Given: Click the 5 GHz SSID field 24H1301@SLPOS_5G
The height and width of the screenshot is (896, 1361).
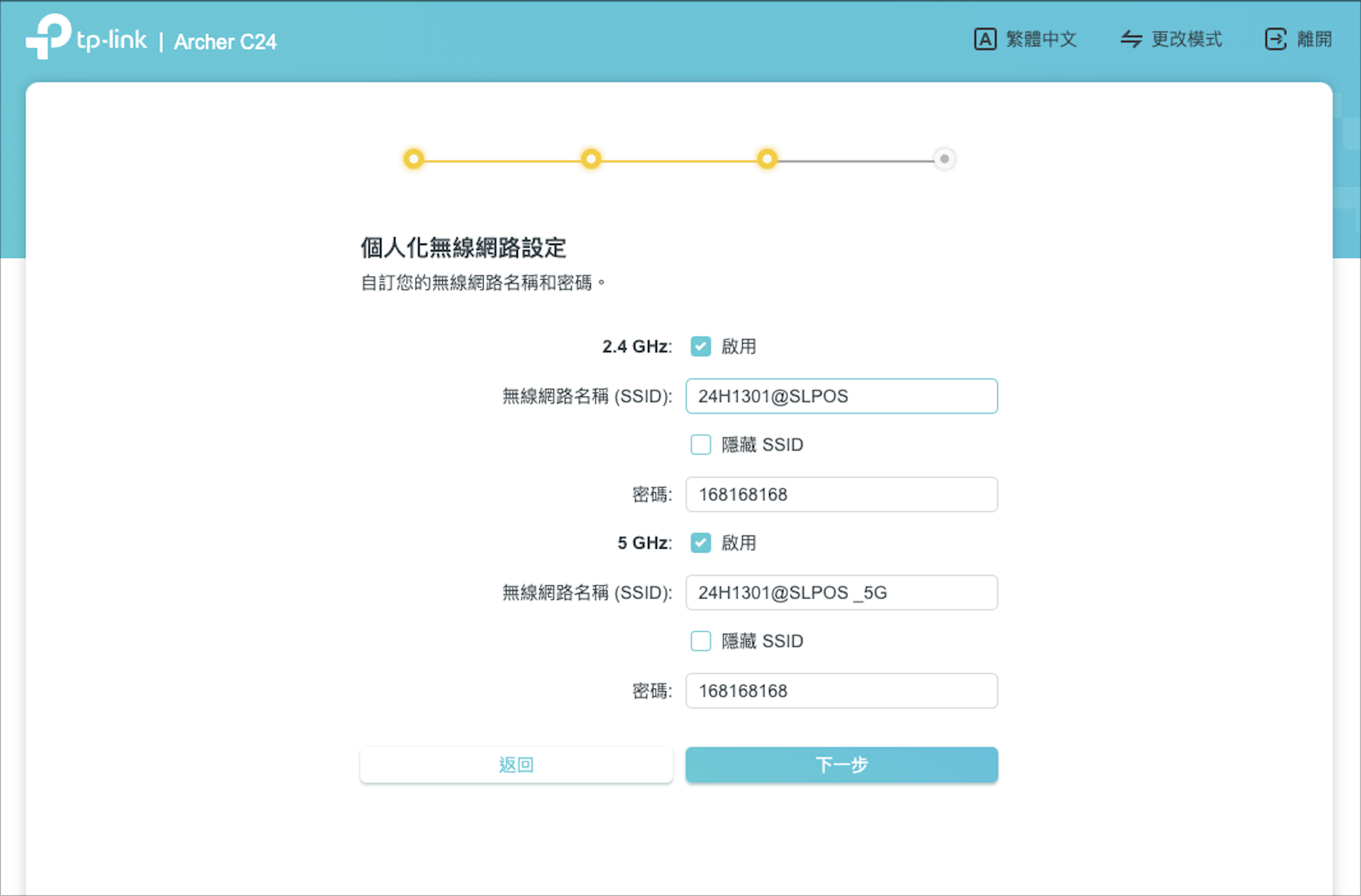Looking at the screenshot, I should [842, 593].
